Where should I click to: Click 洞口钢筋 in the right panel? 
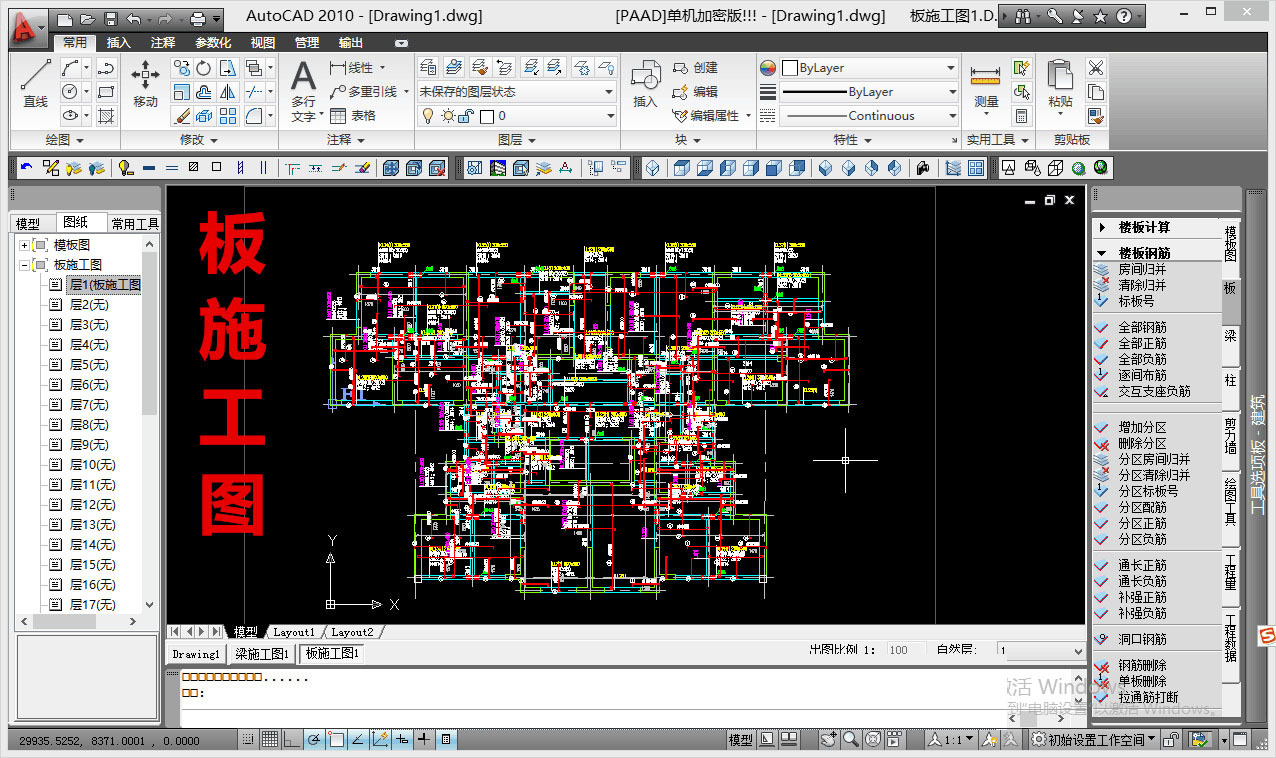[x=1142, y=640]
